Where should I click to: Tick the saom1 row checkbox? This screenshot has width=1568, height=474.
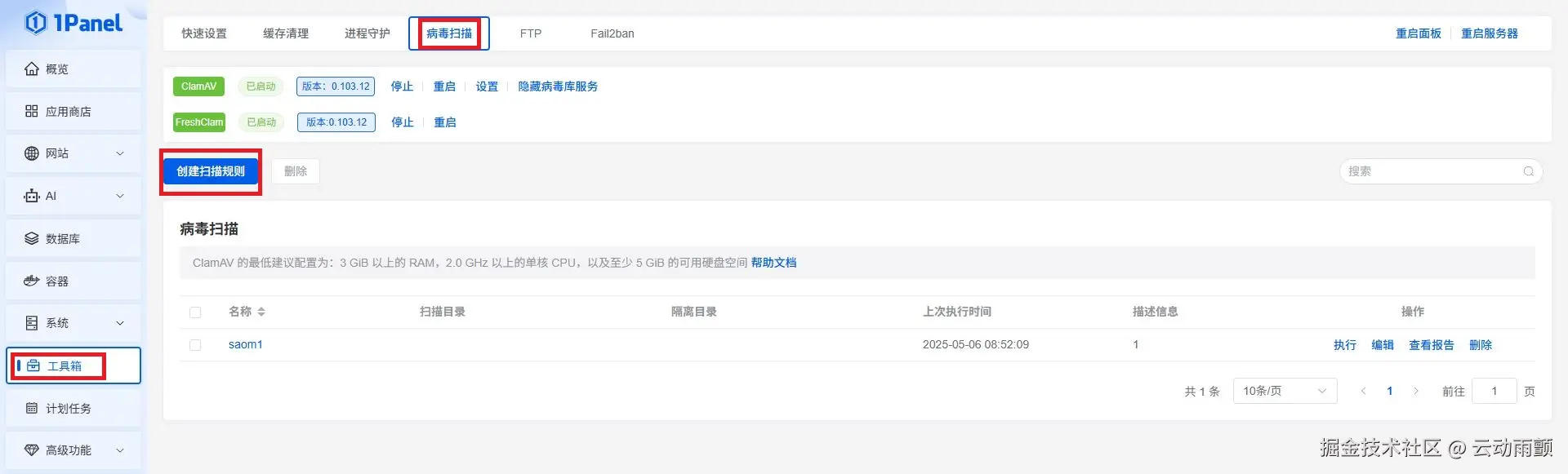click(195, 345)
